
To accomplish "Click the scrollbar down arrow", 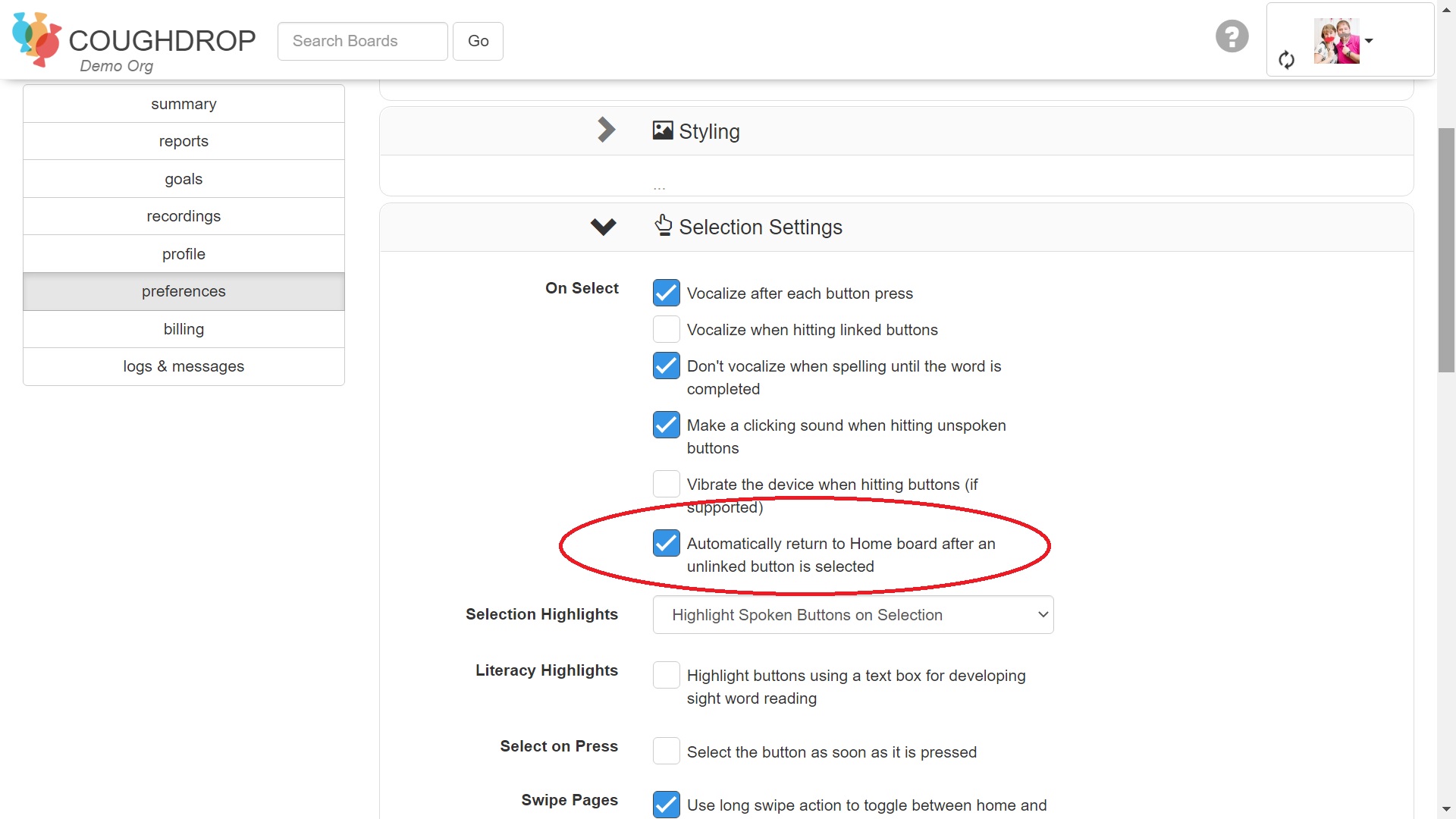I will click(1446, 809).
